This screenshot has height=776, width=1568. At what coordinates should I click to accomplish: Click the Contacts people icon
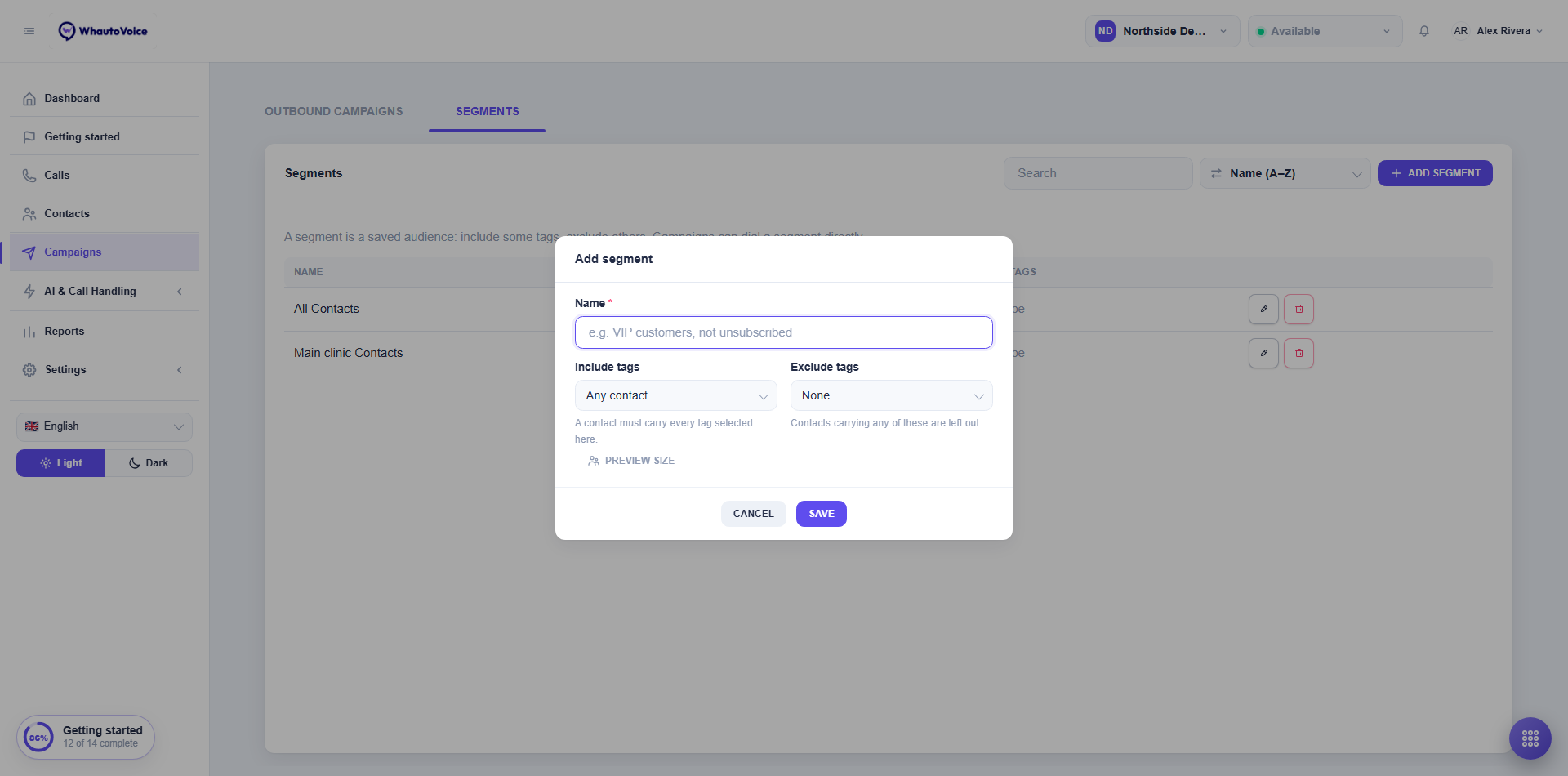(29, 214)
